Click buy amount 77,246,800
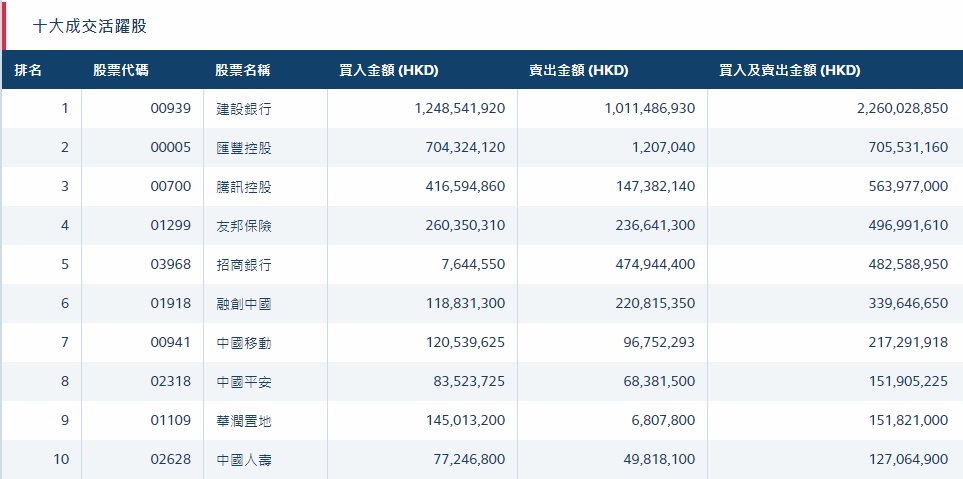The height and width of the screenshot is (479, 963). tap(470, 459)
